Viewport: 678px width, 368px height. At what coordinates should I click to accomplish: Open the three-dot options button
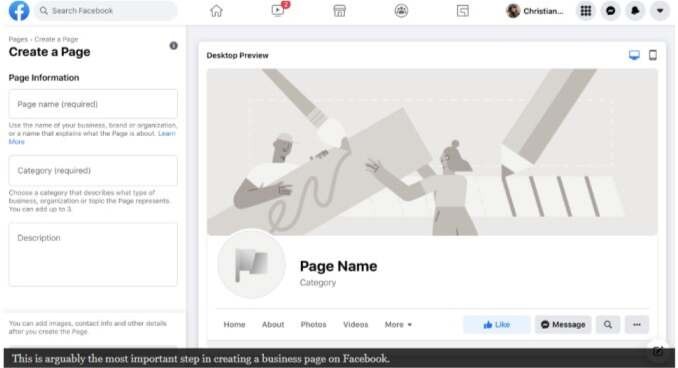(x=636, y=324)
